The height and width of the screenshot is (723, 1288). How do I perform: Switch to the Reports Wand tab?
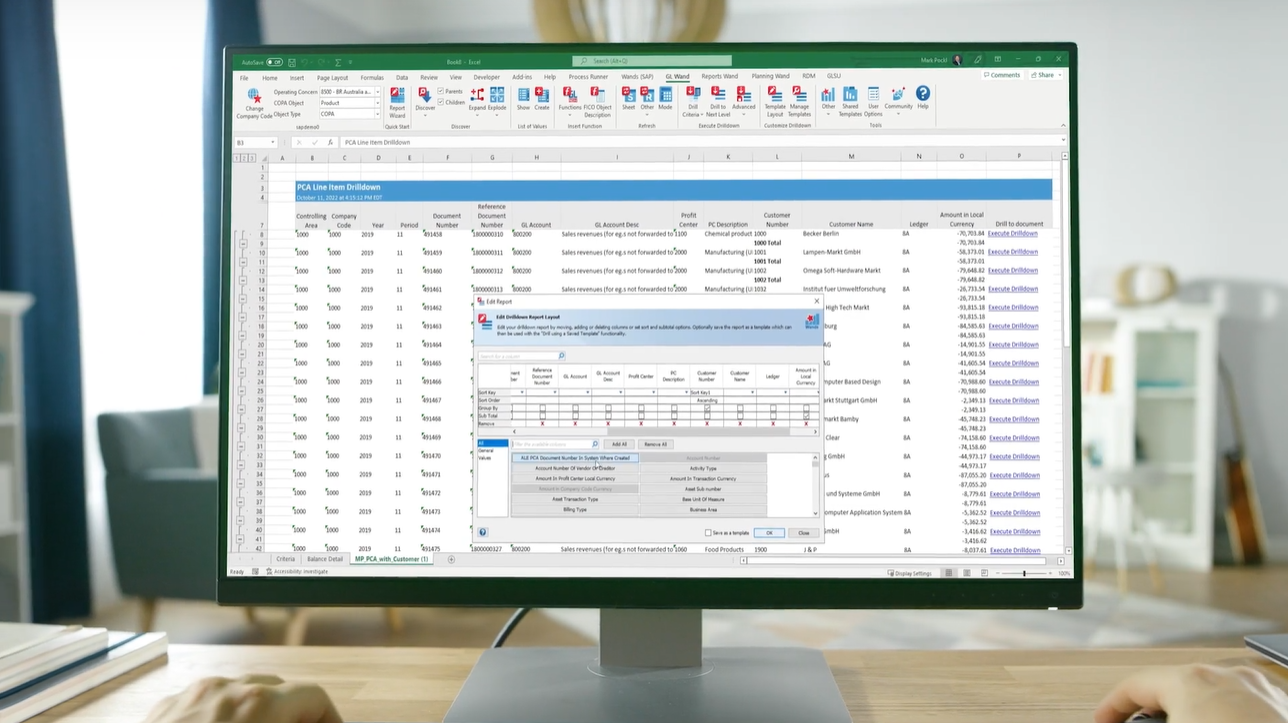[719, 76]
